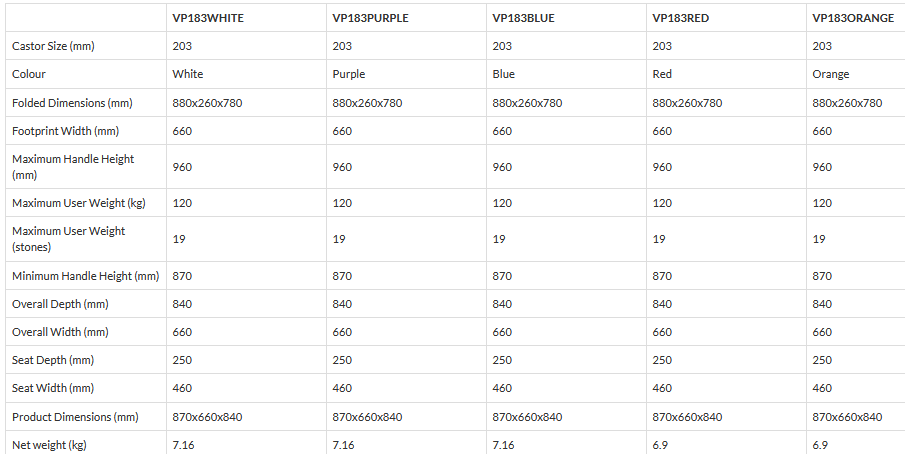Select the Overall Depth (mm) row label
The width and height of the screenshot is (912, 462).
[61, 304]
